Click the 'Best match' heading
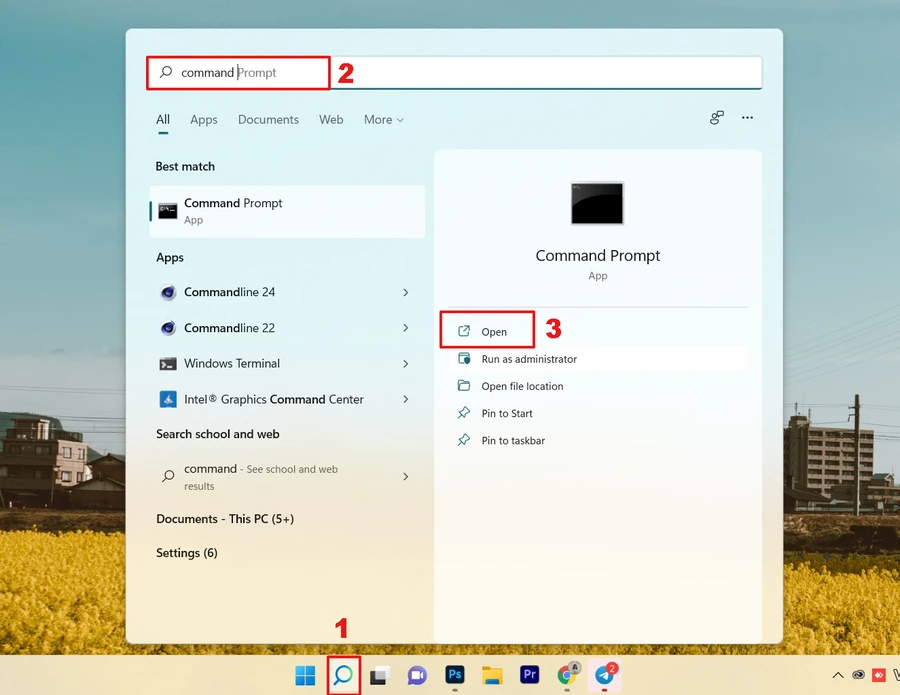 click(x=185, y=166)
